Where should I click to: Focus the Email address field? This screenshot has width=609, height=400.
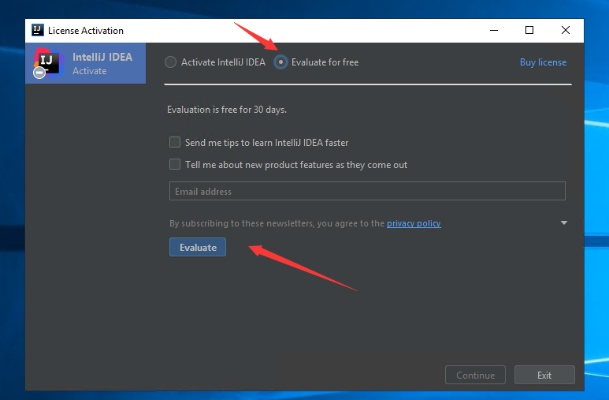pos(367,191)
